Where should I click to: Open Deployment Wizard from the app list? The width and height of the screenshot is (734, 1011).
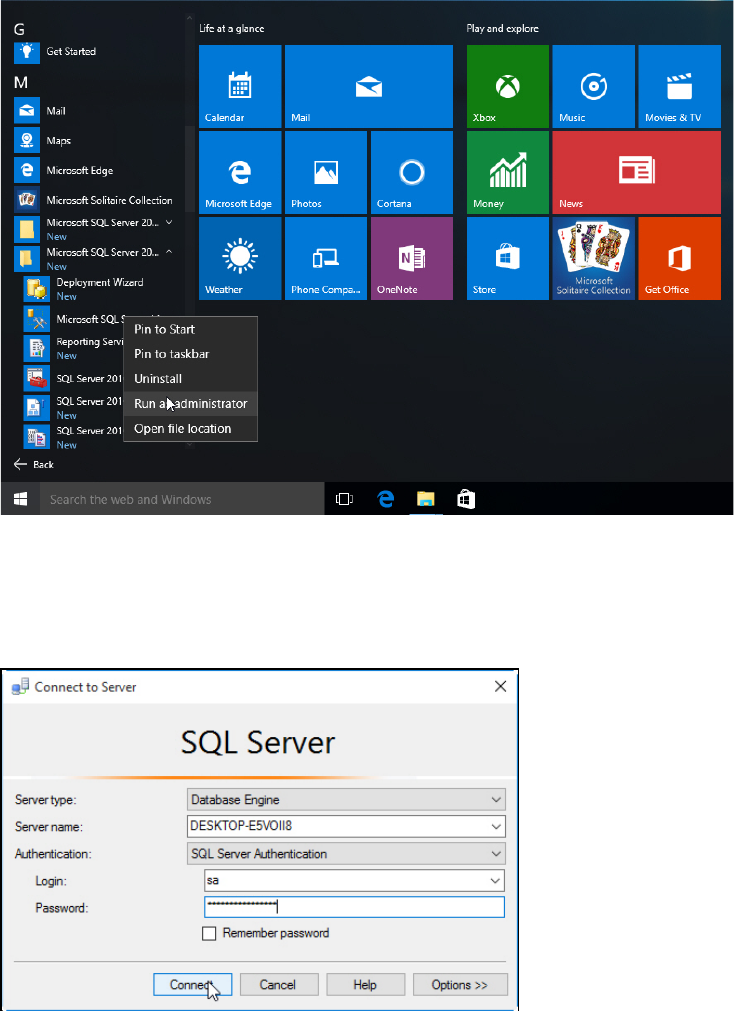[x=98, y=283]
